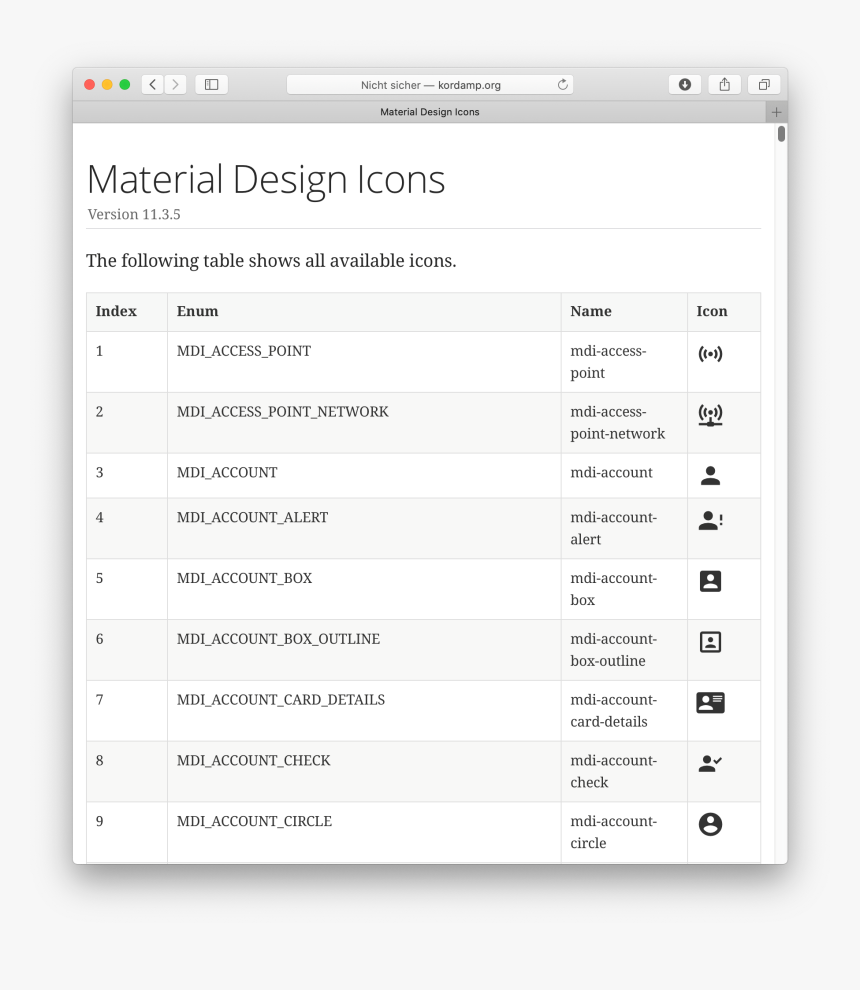Select the MDI_ACCOUNT enum cell
This screenshot has height=990, width=860.
tap(364, 475)
